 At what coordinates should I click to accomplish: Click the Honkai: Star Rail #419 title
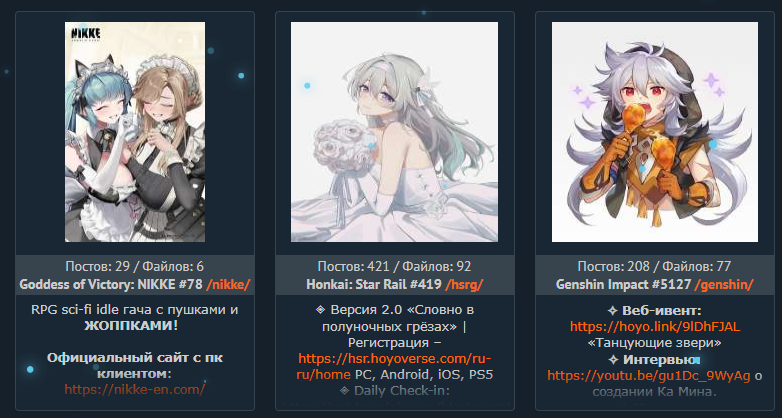click(x=374, y=285)
